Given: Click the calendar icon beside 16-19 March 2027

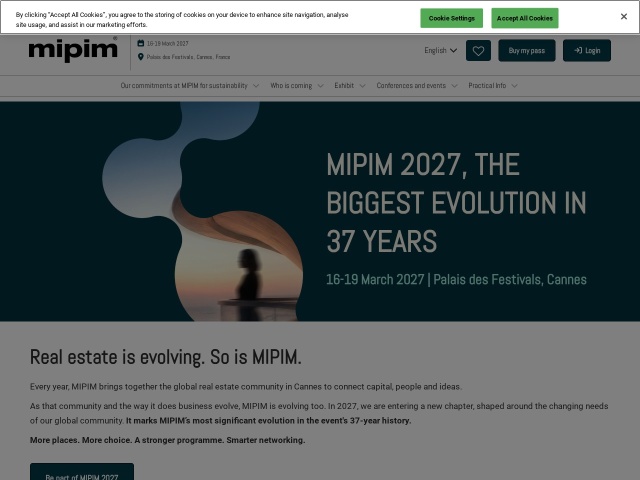Looking at the screenshot, I should (x=141, y=43).
